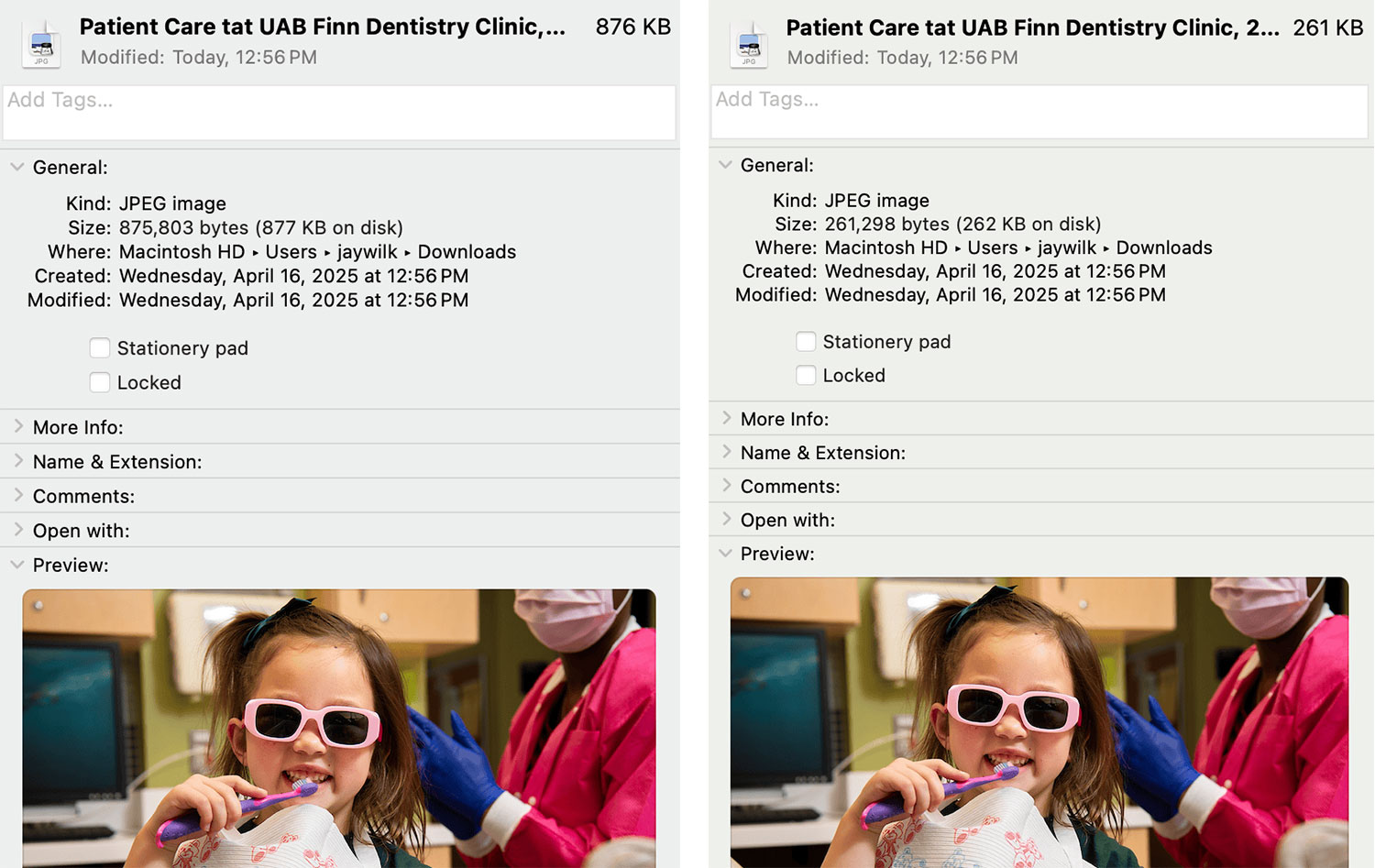Expand Open with in the right panel
This screenshot has width=1375, height=868.
click(x=726, y=520)
